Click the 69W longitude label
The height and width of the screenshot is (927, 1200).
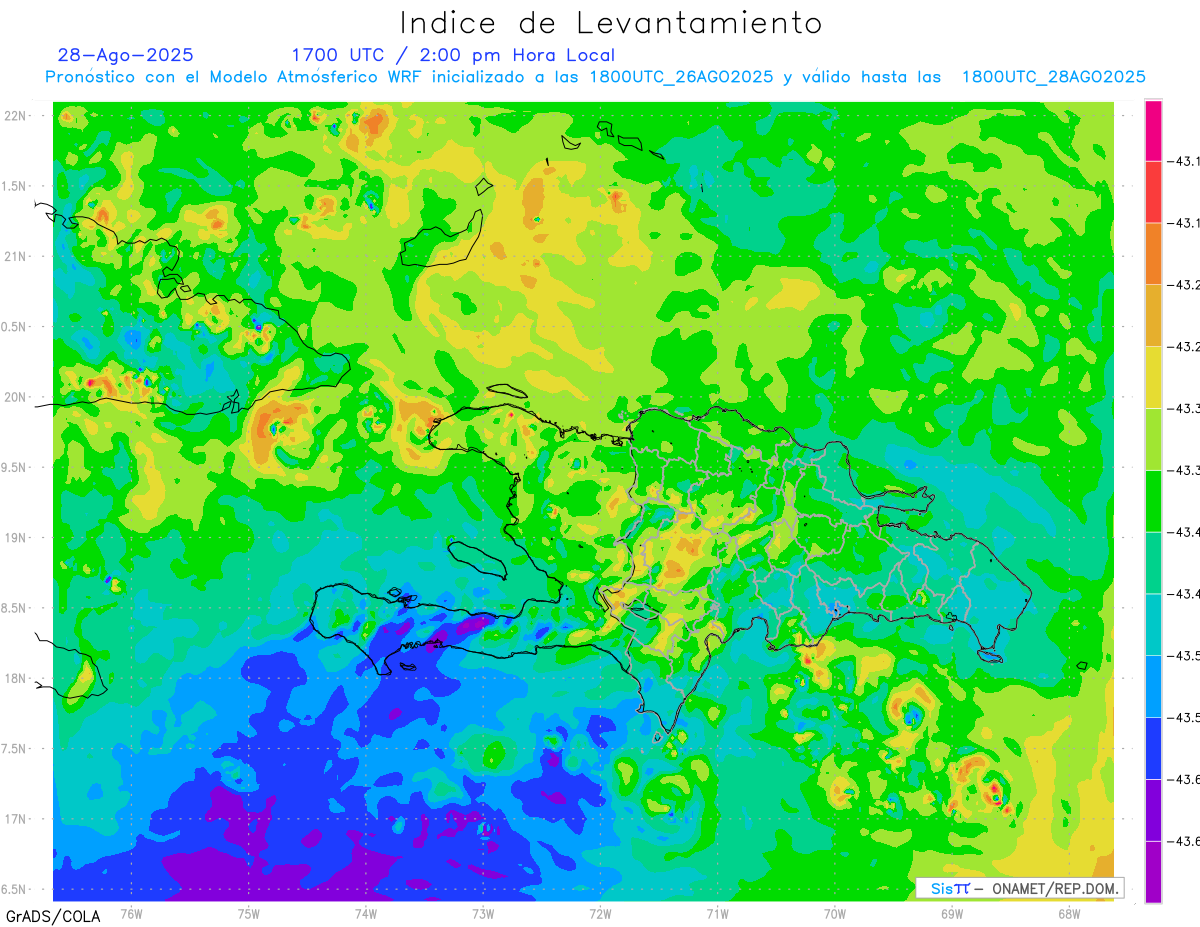(952, 913)
